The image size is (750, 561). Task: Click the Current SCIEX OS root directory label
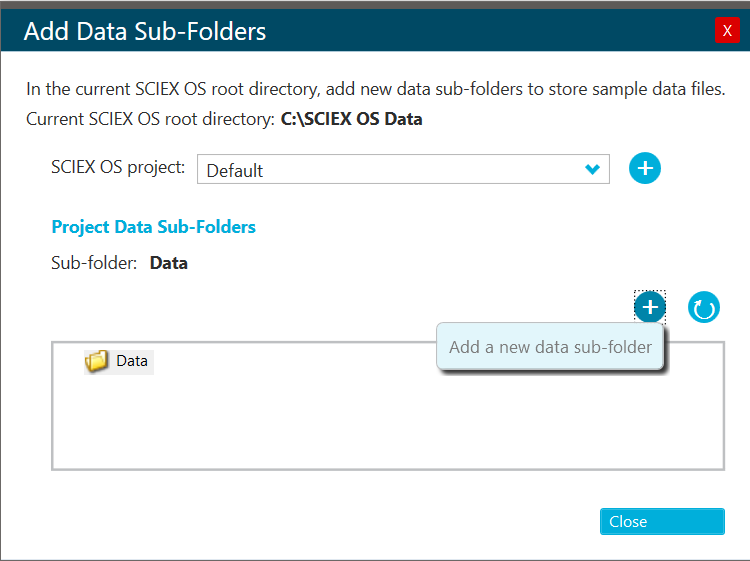[x=150, y=120]
